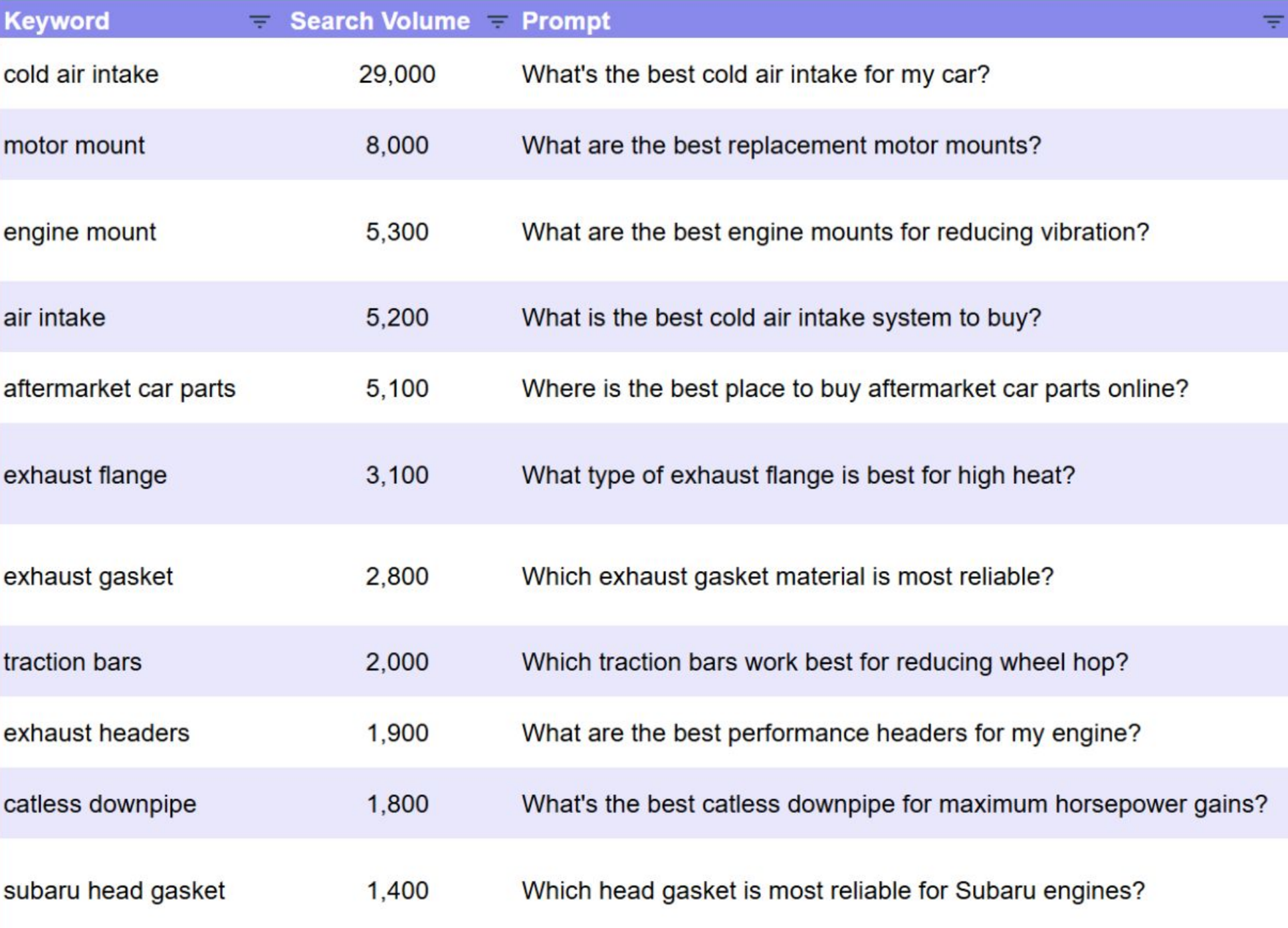
Task: Click the 'exhaust flange' keyword cell
Action: tap(85, 475)
